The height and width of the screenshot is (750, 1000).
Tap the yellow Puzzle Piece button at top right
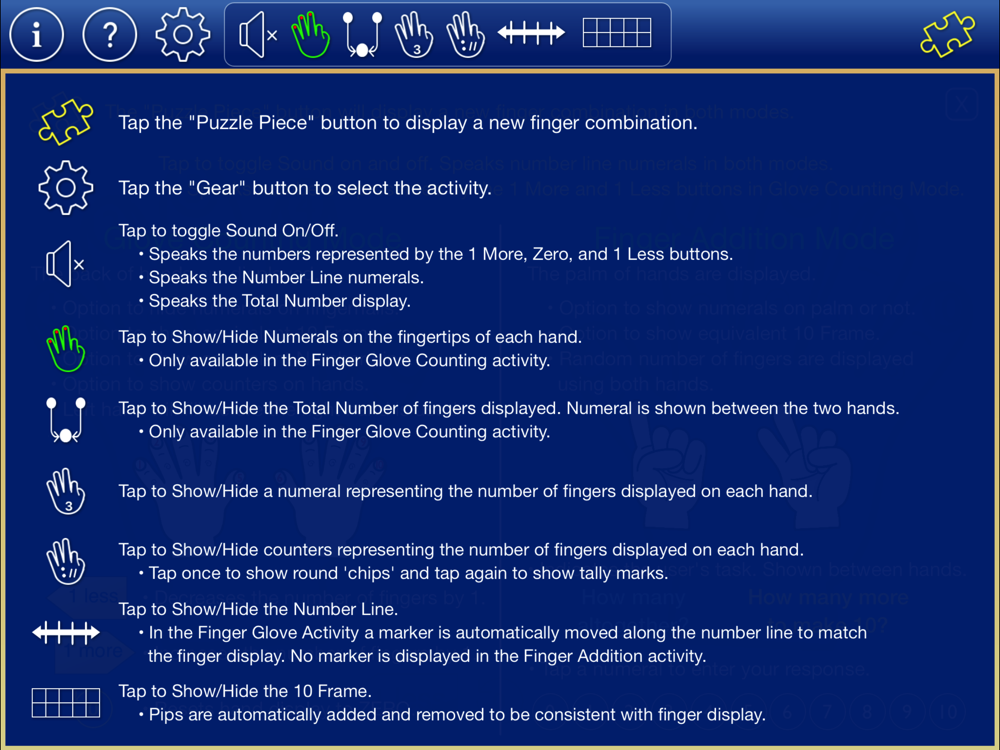[948, 34]
